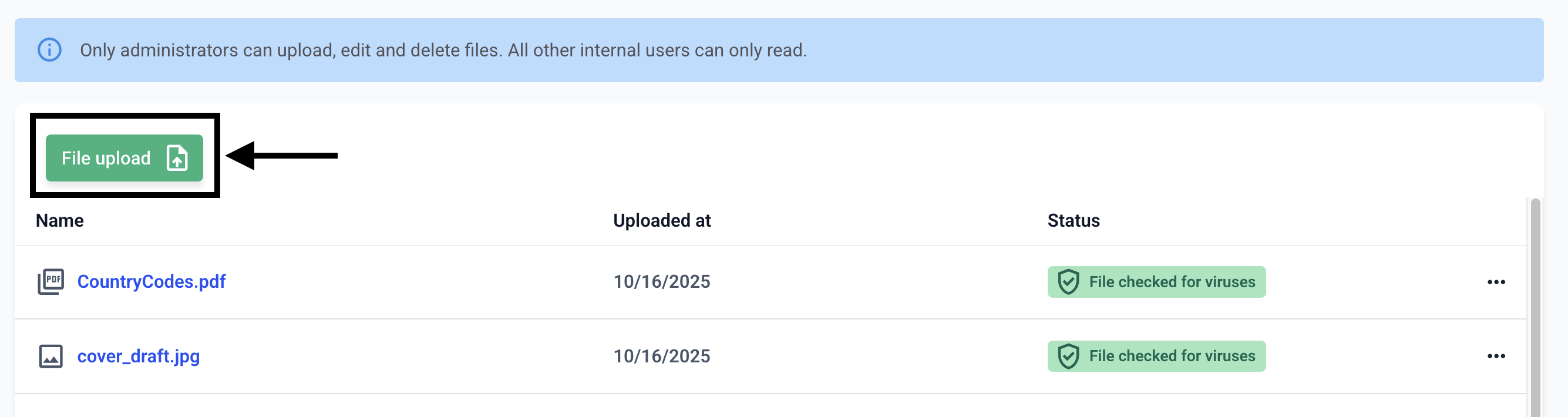Click the upload date of CountryCodes.pdf

click(662, 282)
